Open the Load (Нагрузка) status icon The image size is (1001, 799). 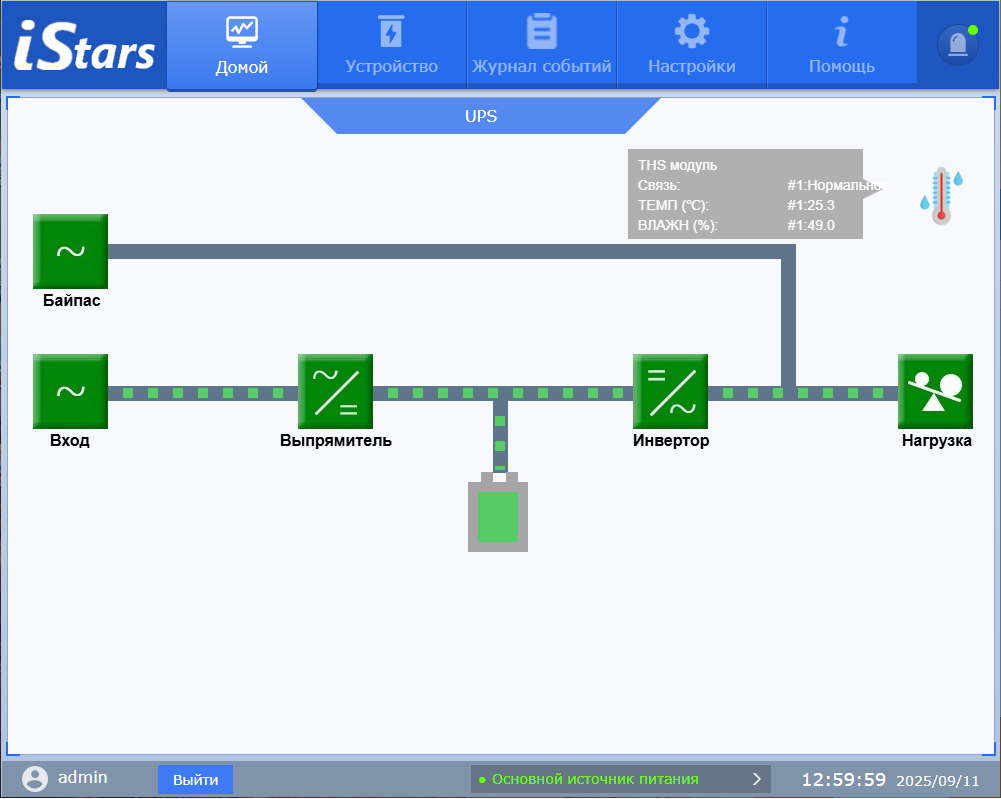(x=935, y=391)
